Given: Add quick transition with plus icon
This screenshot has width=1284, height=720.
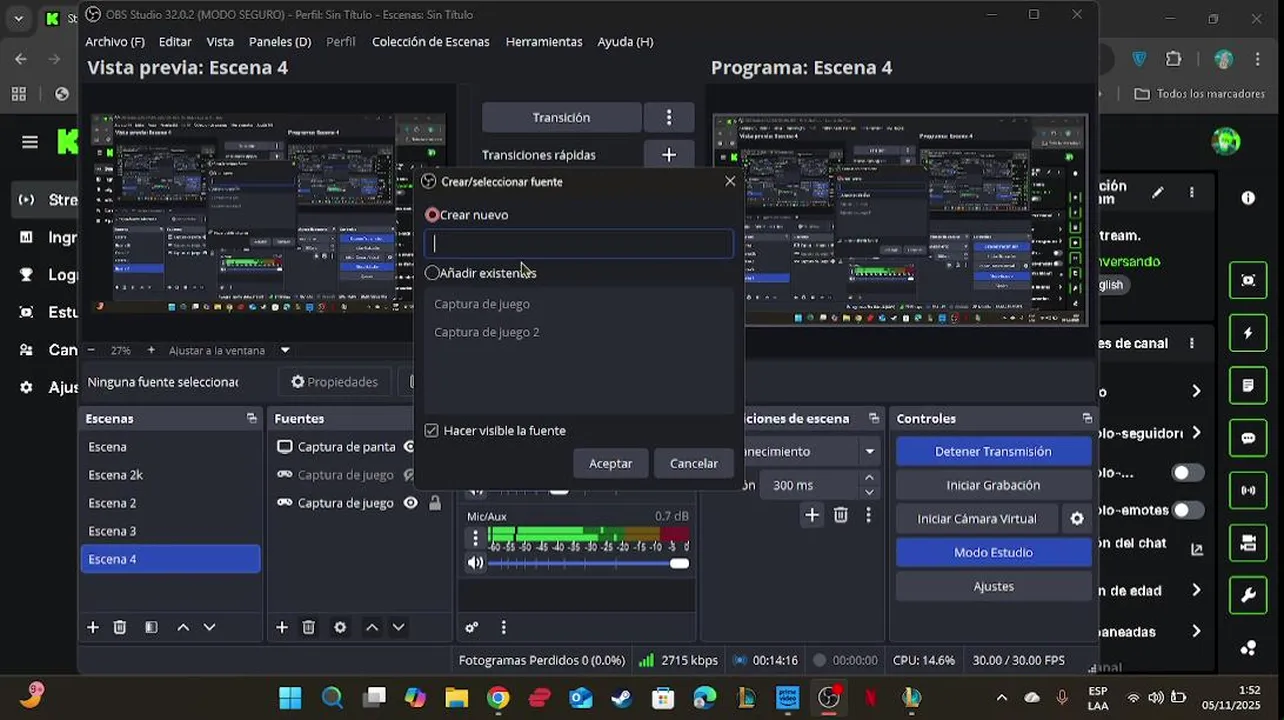Looking at the screenshot, I should 669,155.
